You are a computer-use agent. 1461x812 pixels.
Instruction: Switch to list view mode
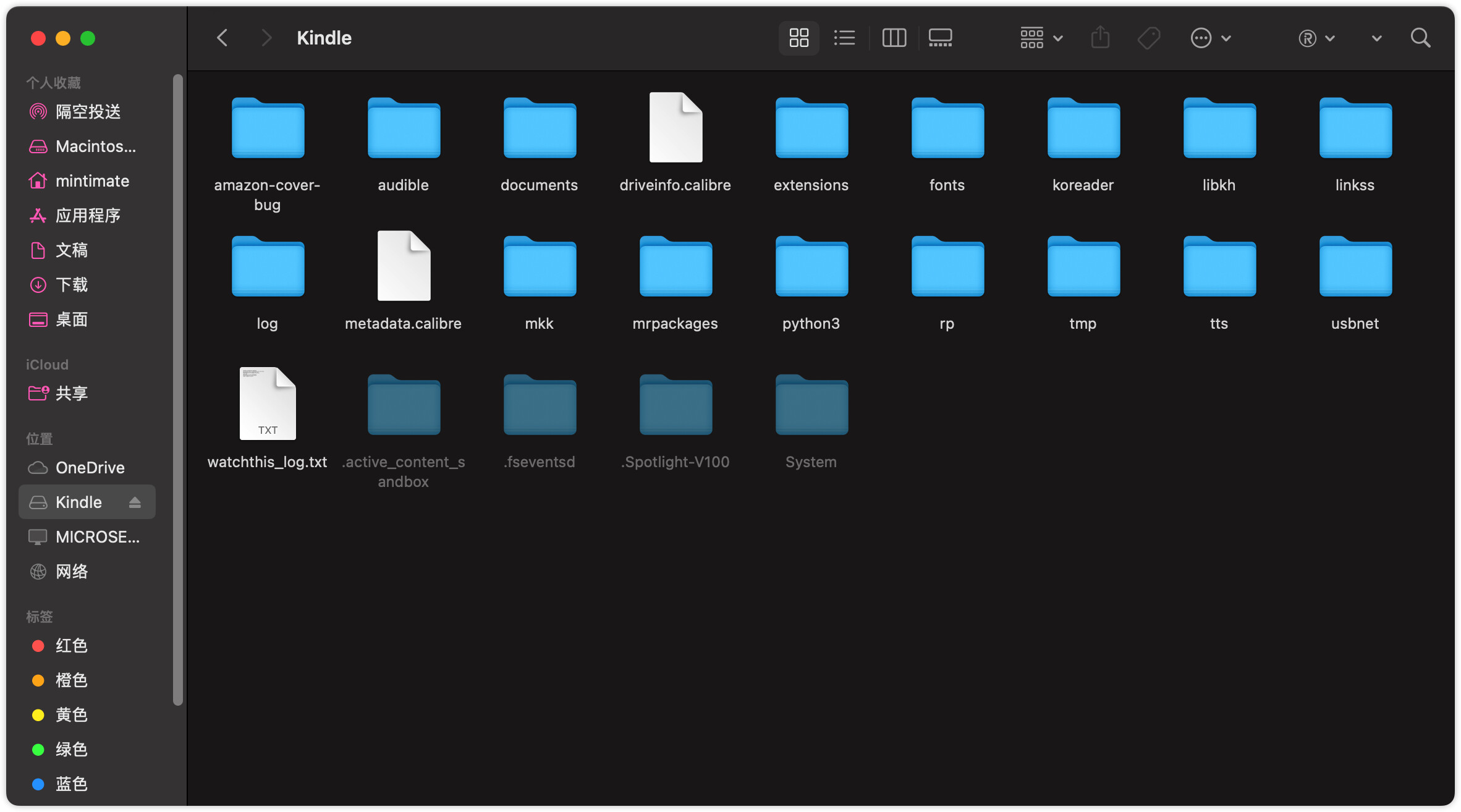[844, 38]
